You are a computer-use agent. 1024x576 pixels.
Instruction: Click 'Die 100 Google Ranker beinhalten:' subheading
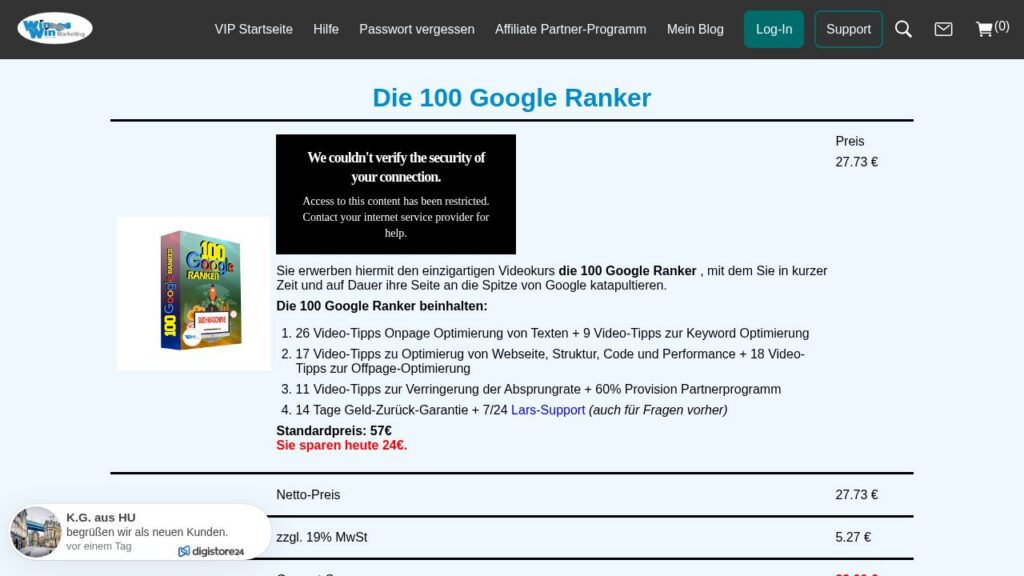pyautogui.click(x=381, y=306)
